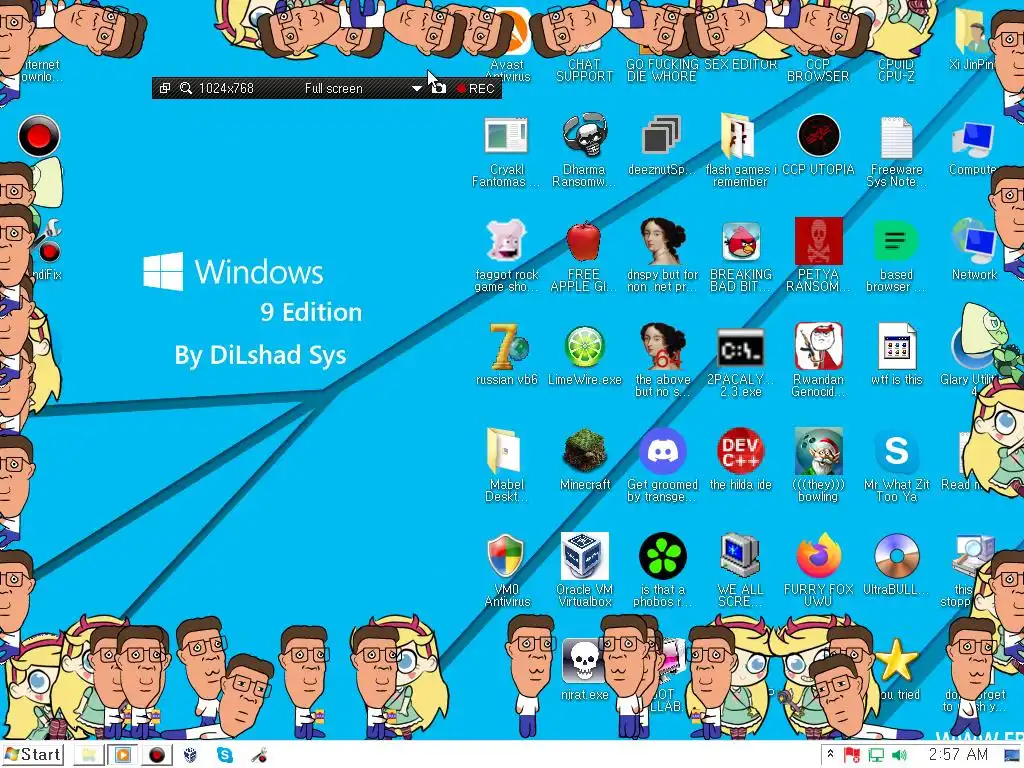This screenshot has width=1024, height=768.
Task: Click the network tray icon
Action: (876, 755)
